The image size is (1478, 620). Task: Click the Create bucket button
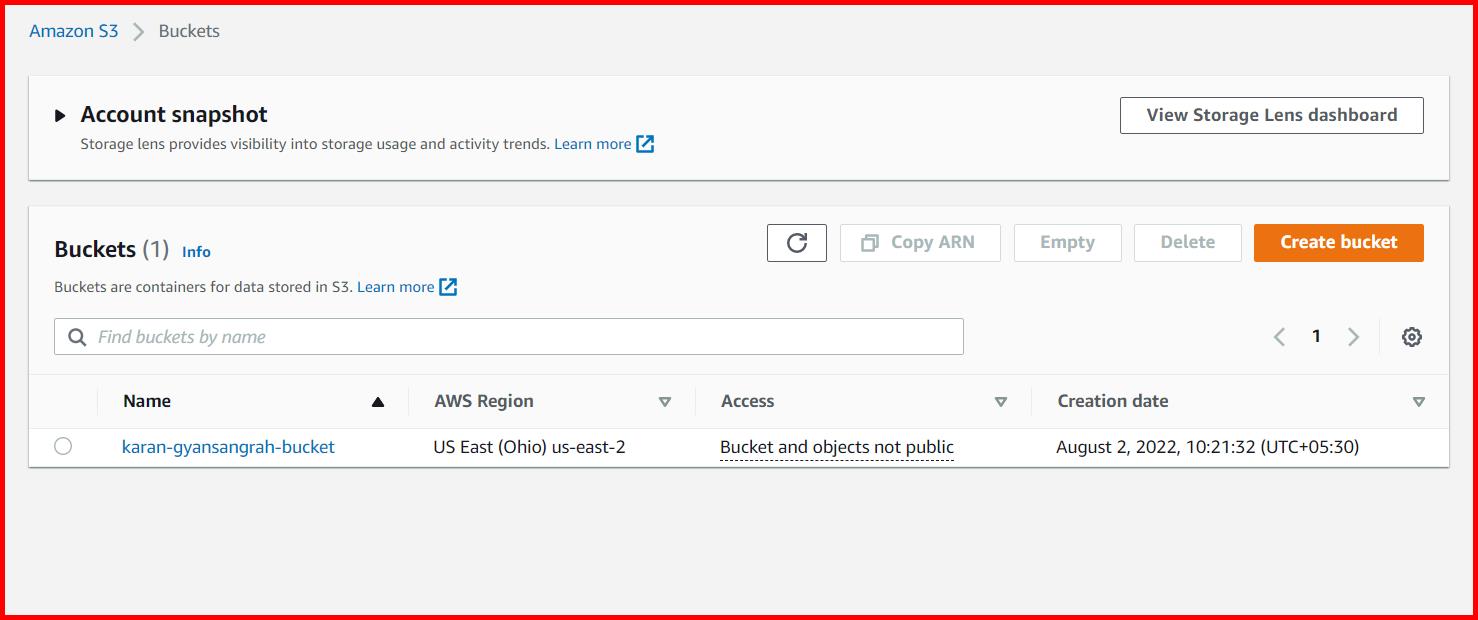pyautogui.click(x=1338, y=242)
